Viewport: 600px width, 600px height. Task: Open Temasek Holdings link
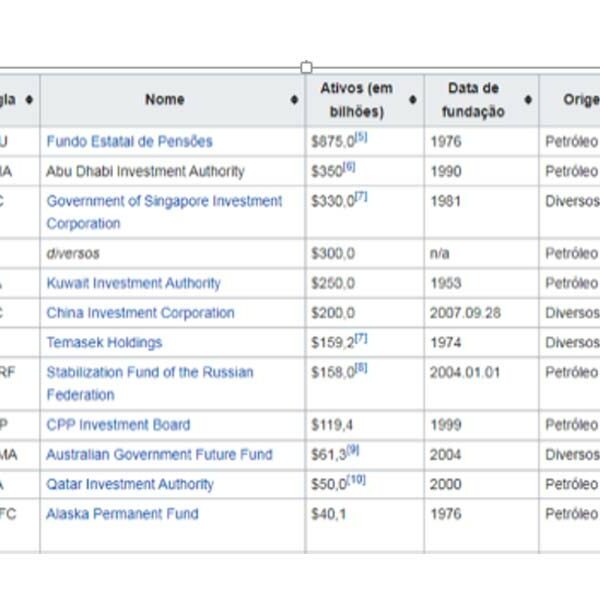pos(104,342)
